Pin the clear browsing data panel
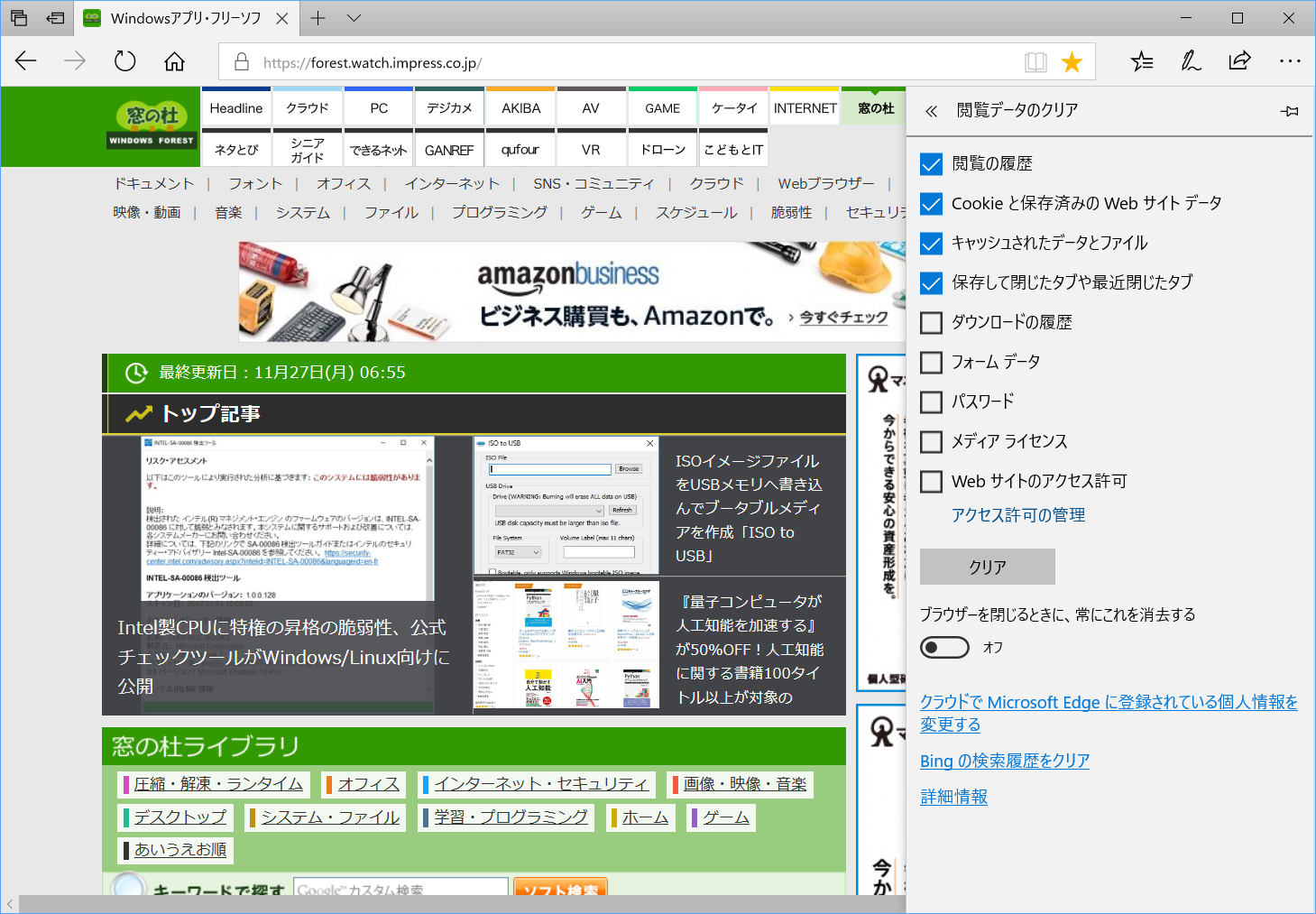This screenshot has height=914, width=1316. tap(1289, 110)
